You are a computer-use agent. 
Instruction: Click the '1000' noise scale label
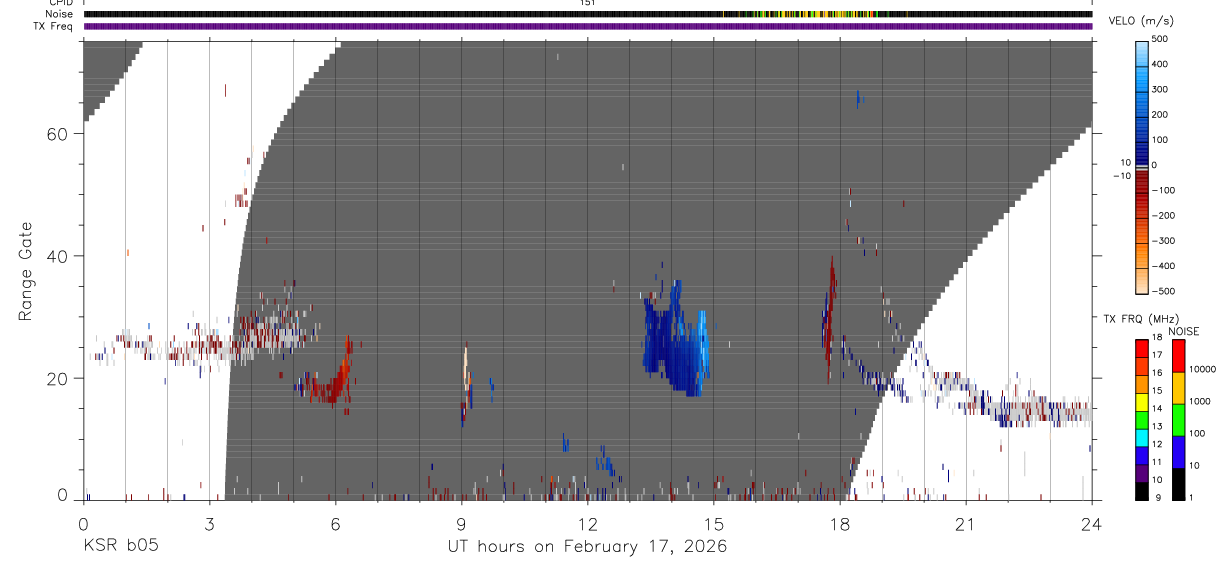tap(1201, 401)
